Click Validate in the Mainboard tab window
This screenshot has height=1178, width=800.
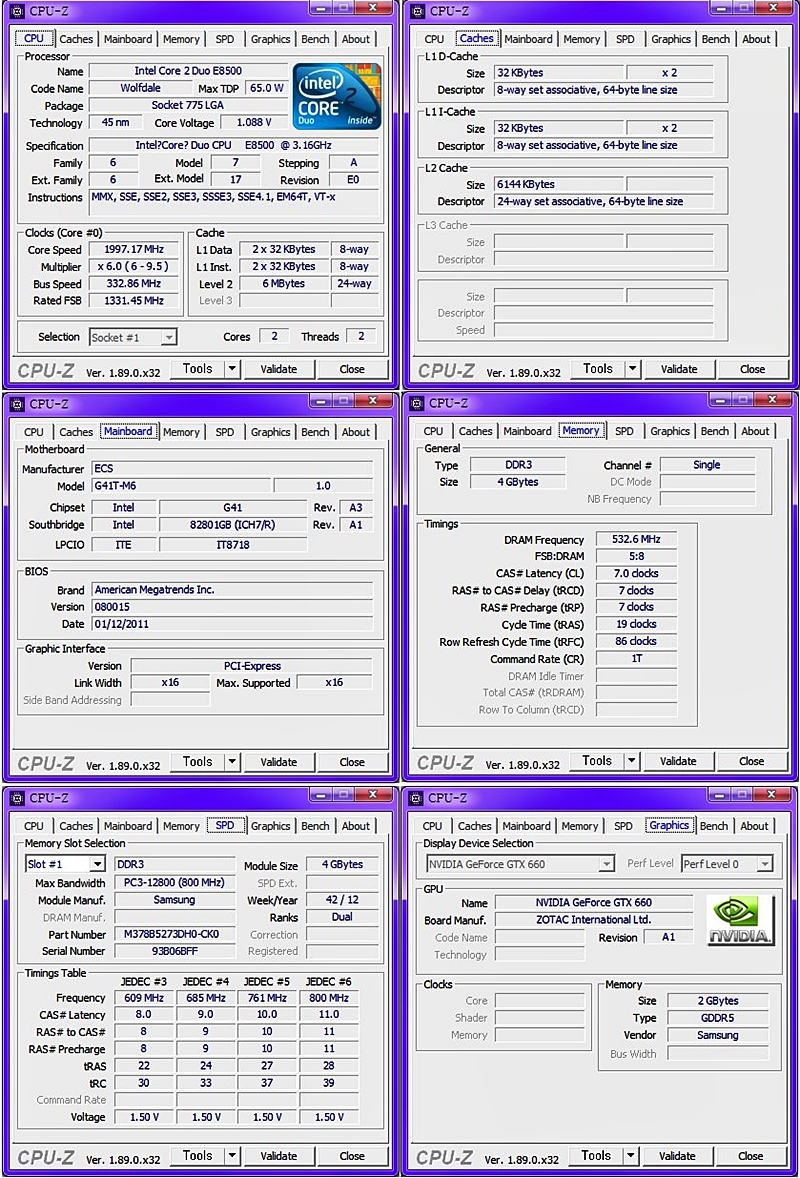[279, 762]
